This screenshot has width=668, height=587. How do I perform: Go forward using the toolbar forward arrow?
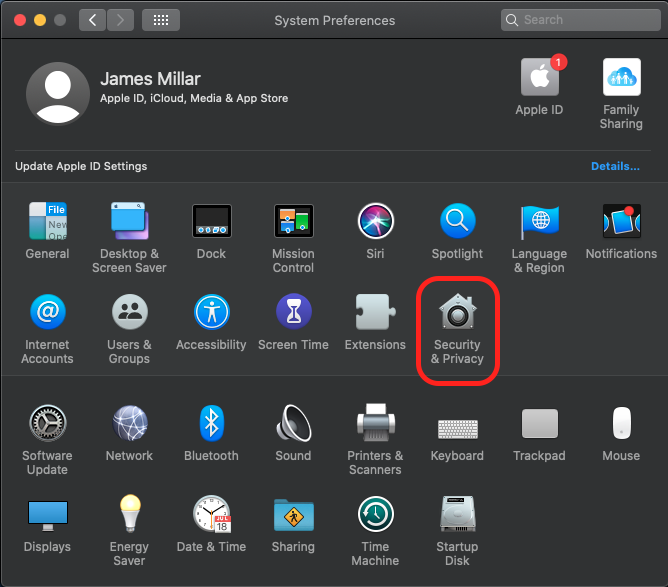tap(121, 20)
